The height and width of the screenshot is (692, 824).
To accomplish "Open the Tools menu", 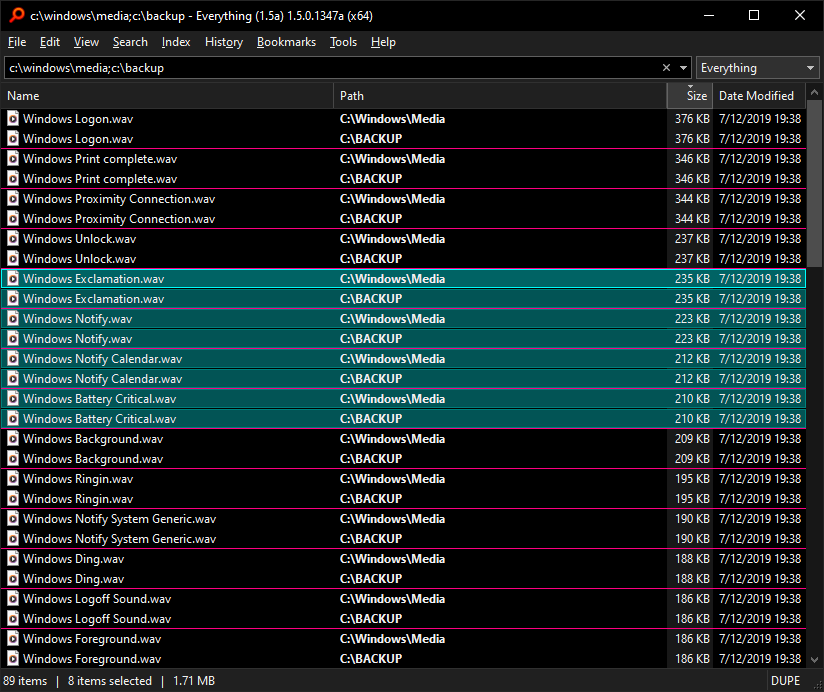I will click(x=343, y=42).
